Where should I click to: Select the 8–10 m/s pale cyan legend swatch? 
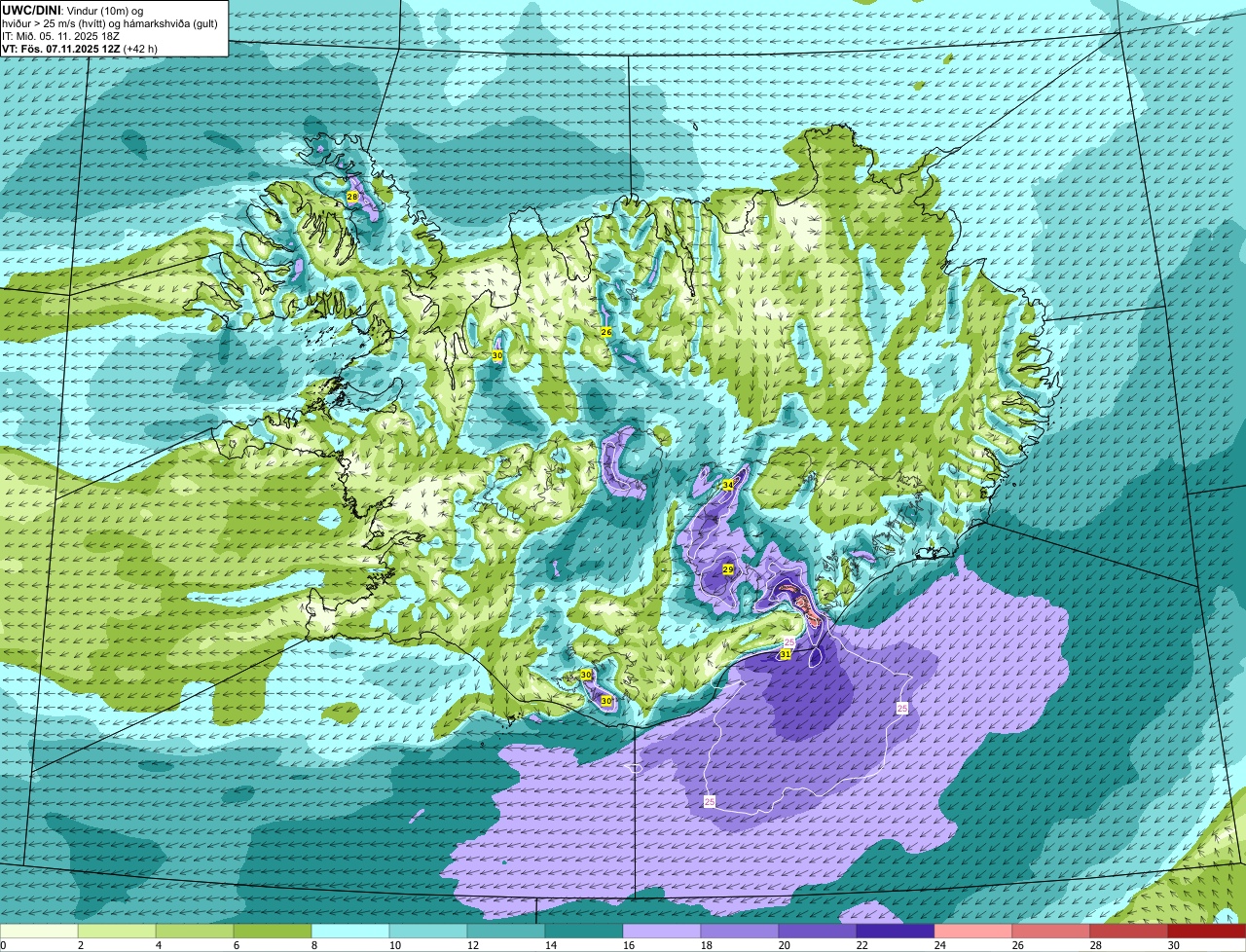pyautogui.click(x=350, y=932)
